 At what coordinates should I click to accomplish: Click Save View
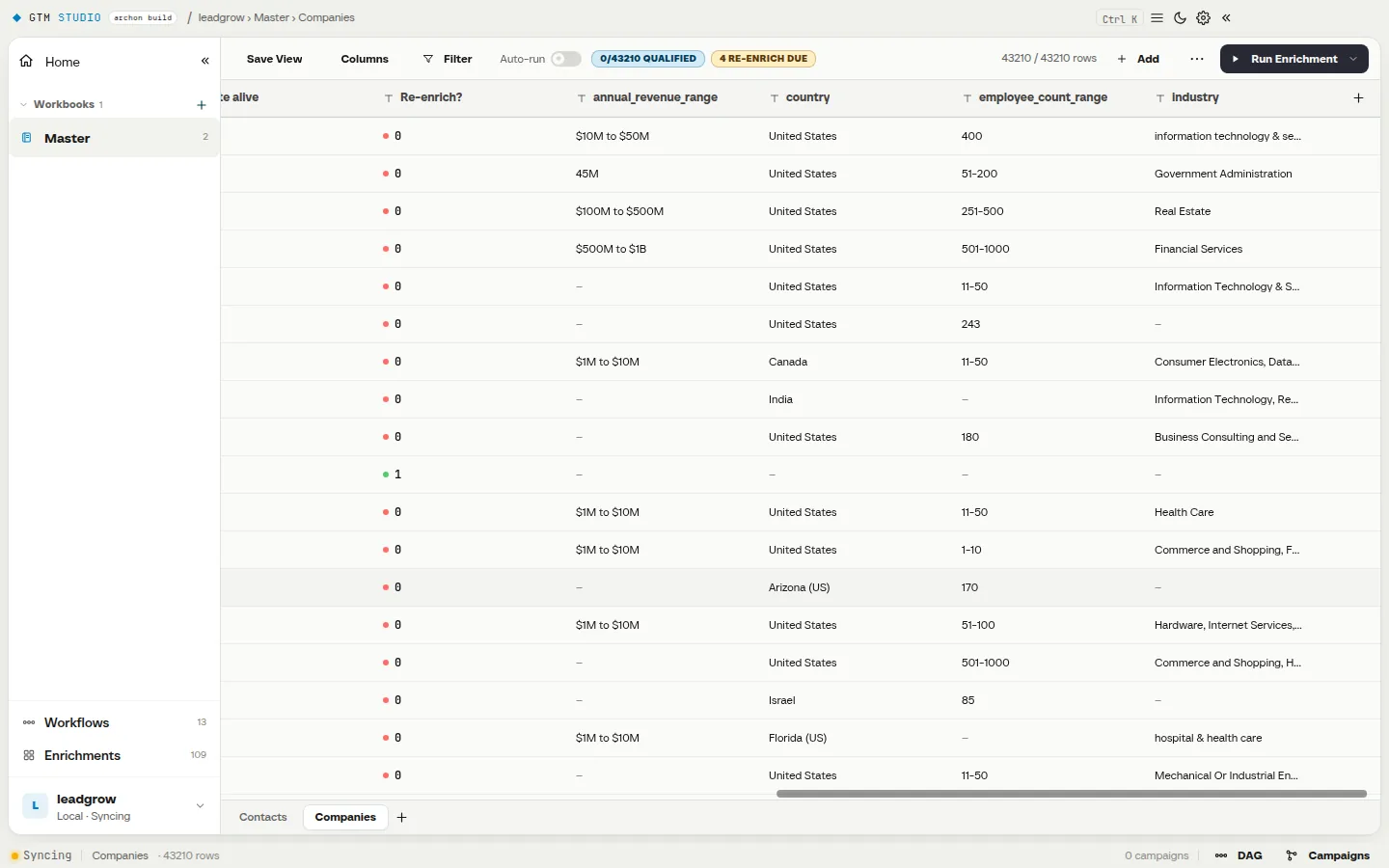click(x=275, y=59)
